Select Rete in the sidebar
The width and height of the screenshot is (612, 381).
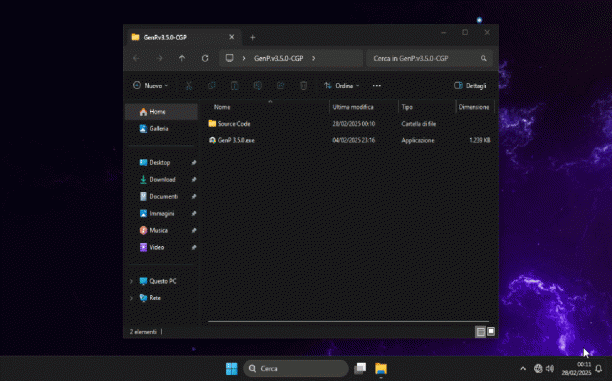coord(155,298)
